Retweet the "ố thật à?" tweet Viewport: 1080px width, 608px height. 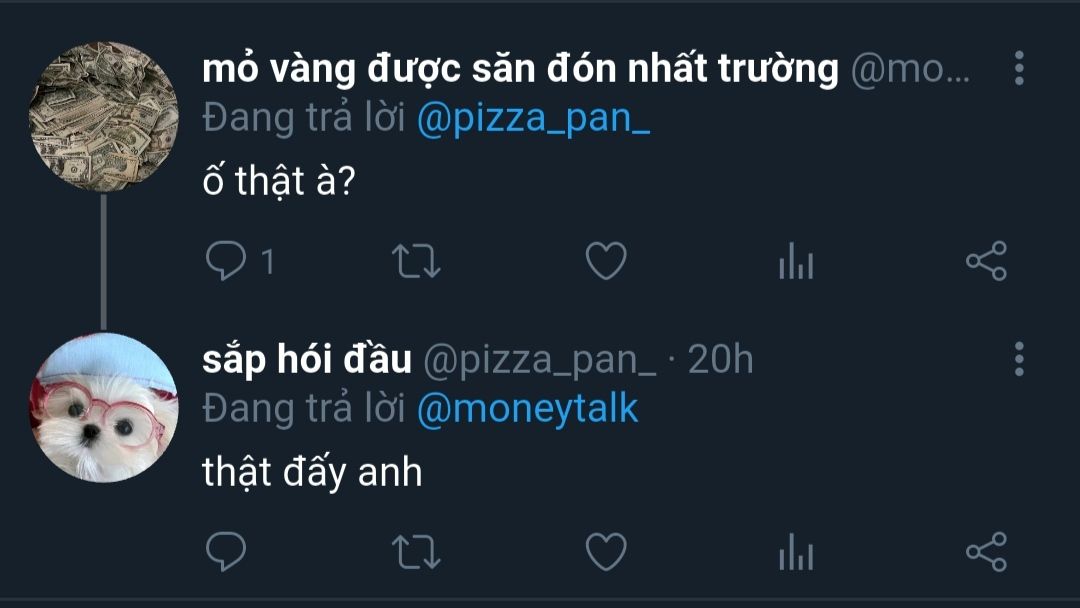(415, 262)
